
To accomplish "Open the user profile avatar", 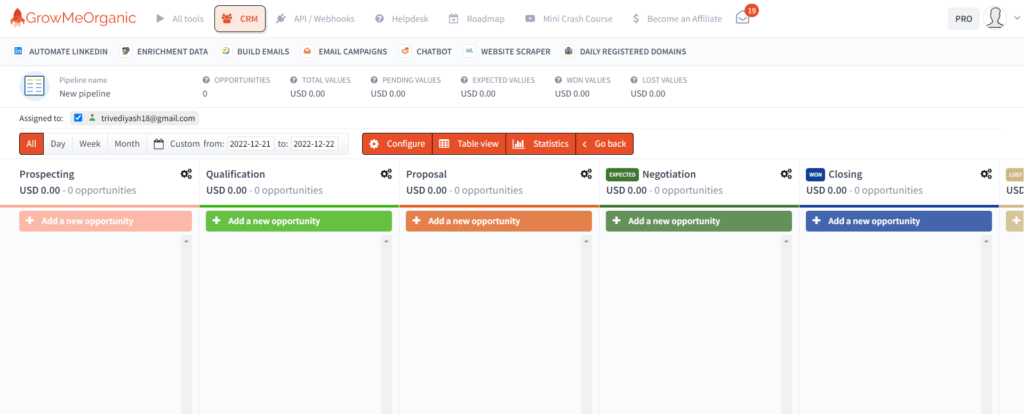I will [x=995, y=18].
